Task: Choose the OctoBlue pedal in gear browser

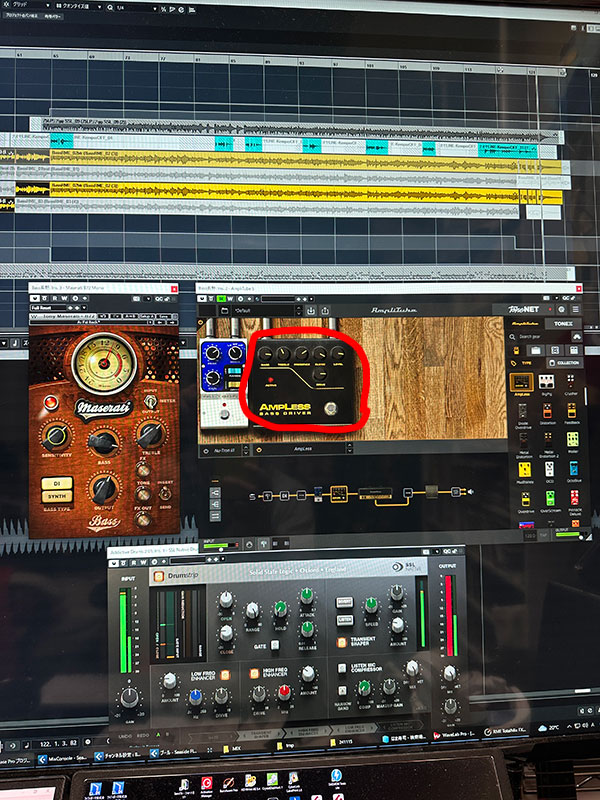Action: point(573,469)
